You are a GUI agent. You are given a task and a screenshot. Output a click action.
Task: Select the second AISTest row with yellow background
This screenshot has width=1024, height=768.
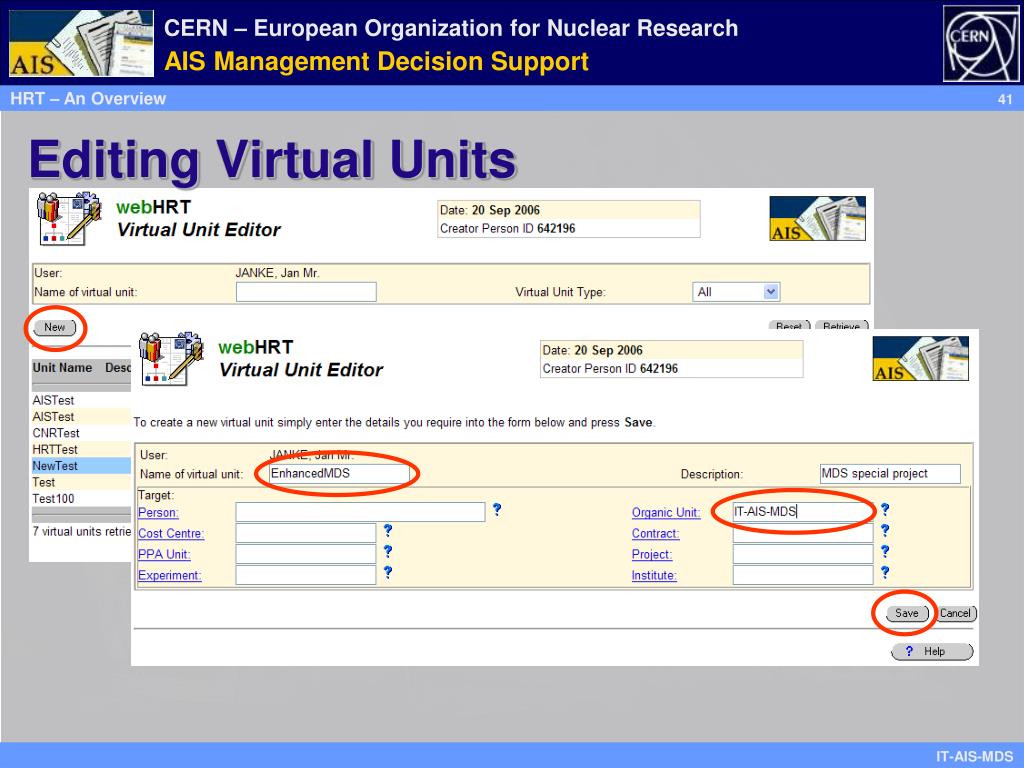(x=81, y=417)
